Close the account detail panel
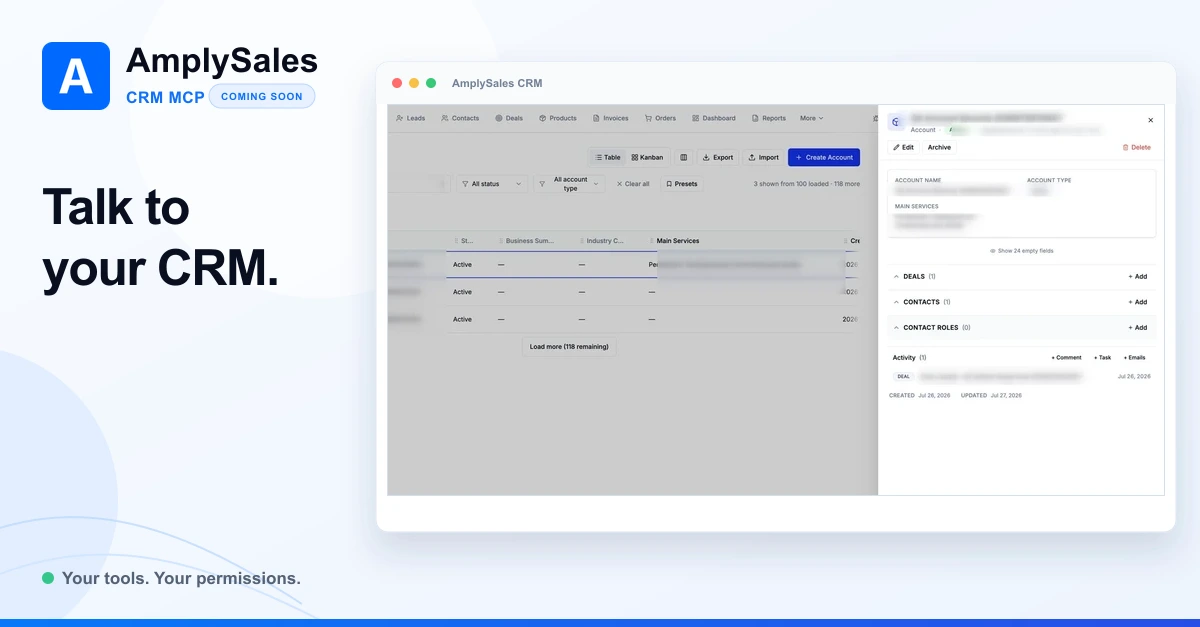The image size is (1200, 627). 1150,120
